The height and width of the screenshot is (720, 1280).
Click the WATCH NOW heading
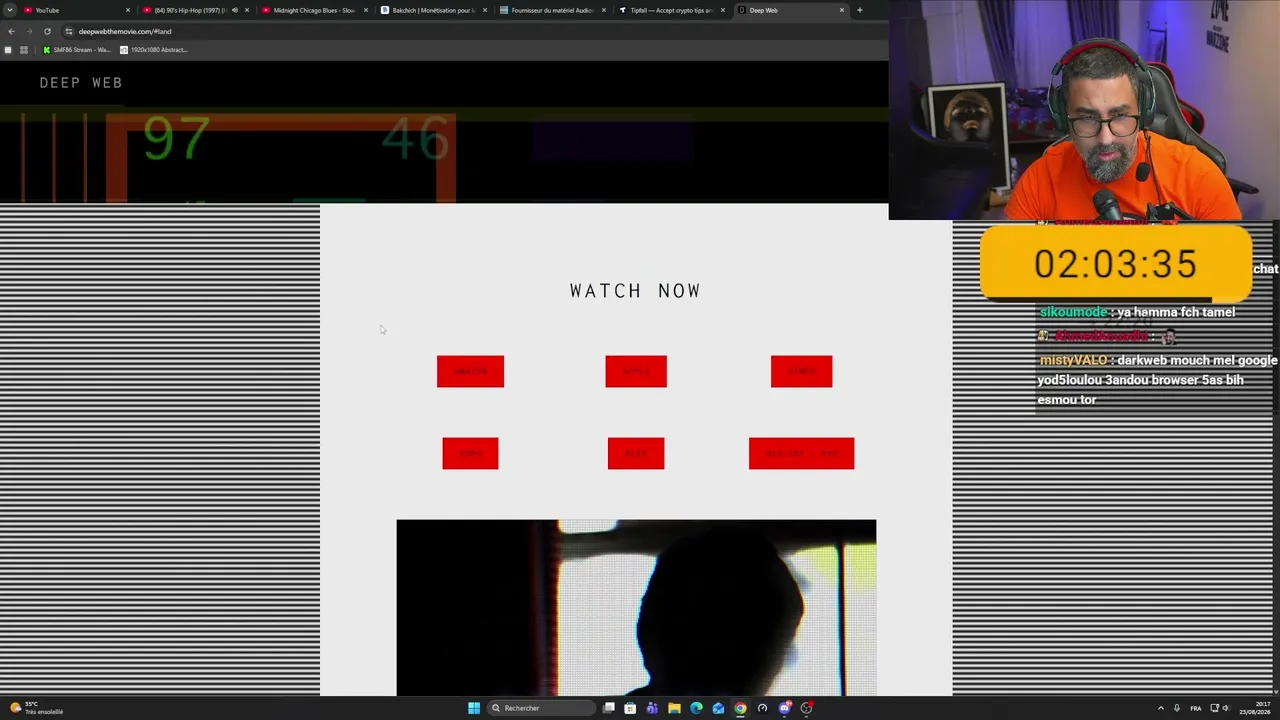pyautogui.click(x=636, y=291)
